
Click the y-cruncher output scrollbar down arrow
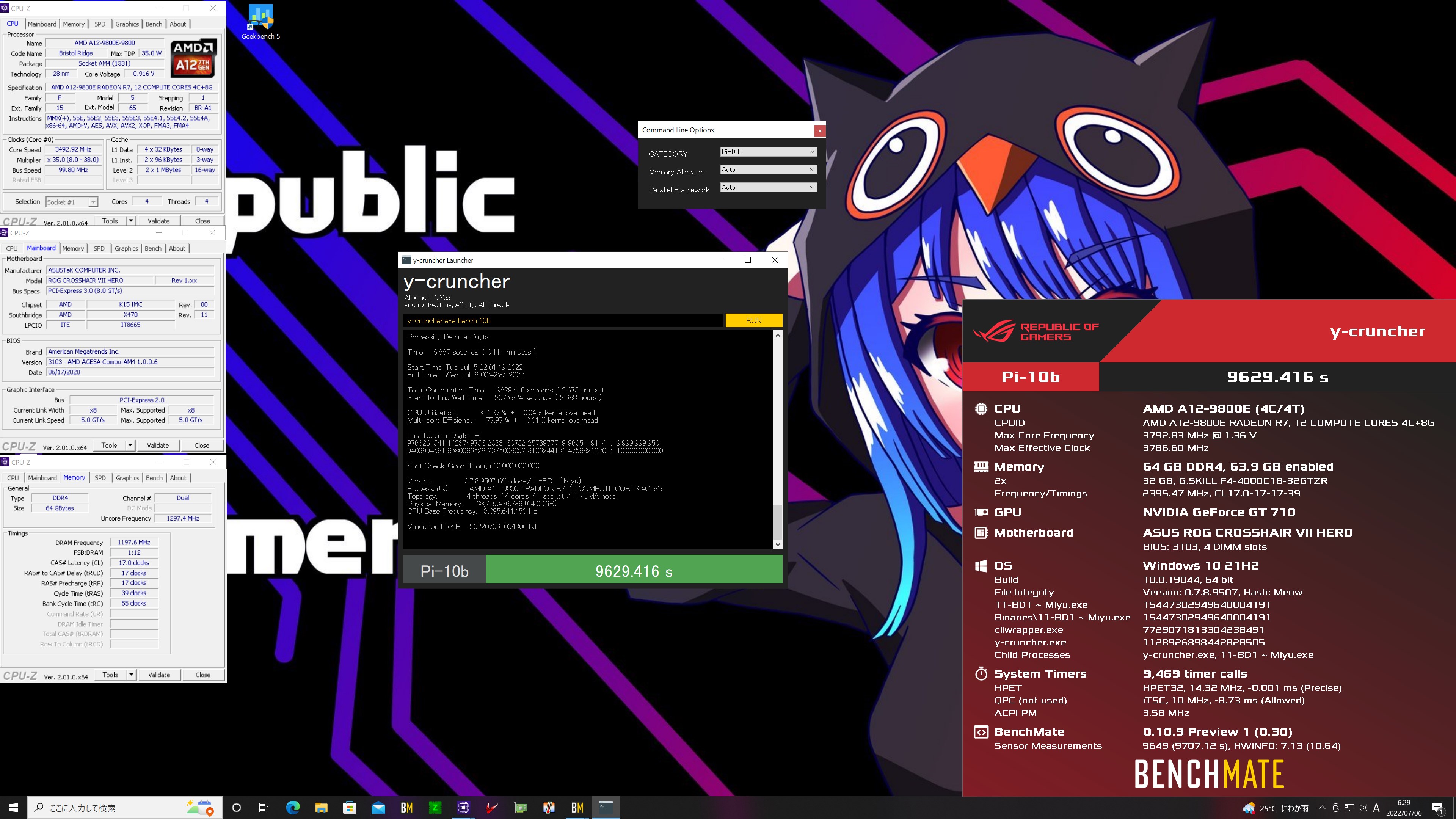coord(777,544)
